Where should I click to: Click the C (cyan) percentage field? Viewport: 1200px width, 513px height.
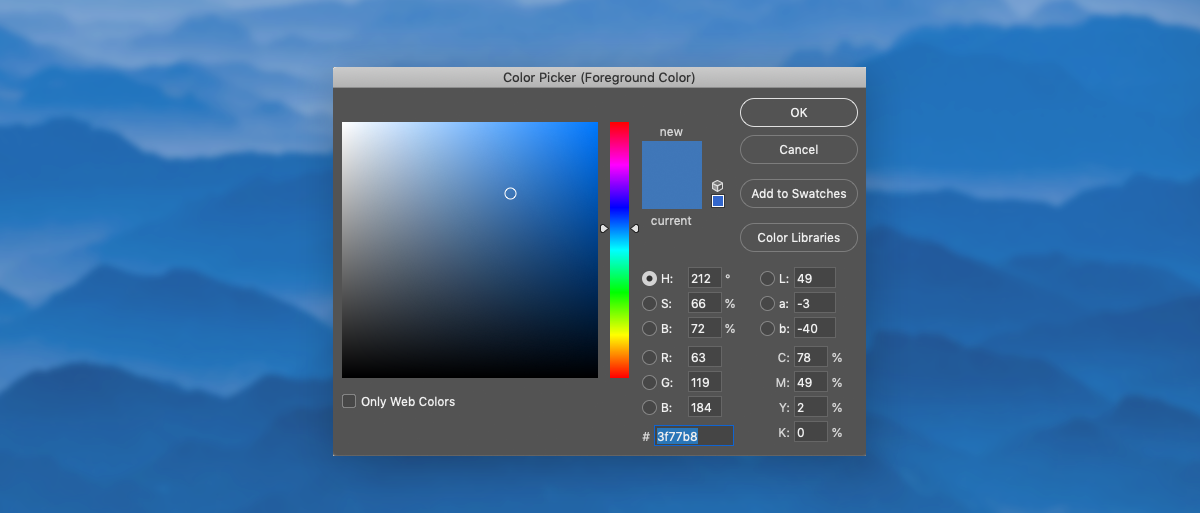(810, 357)
